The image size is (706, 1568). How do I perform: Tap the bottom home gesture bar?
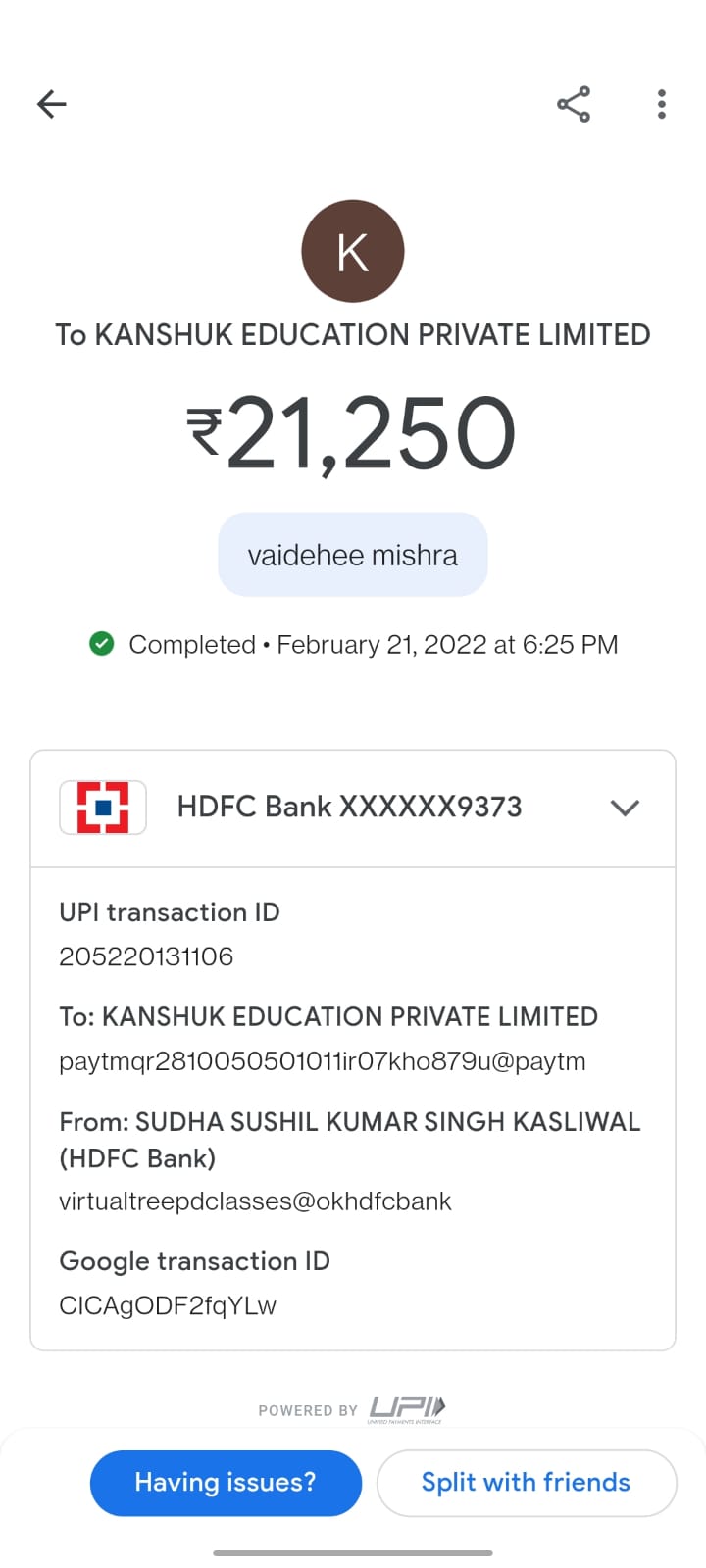tap(353, 1552)
